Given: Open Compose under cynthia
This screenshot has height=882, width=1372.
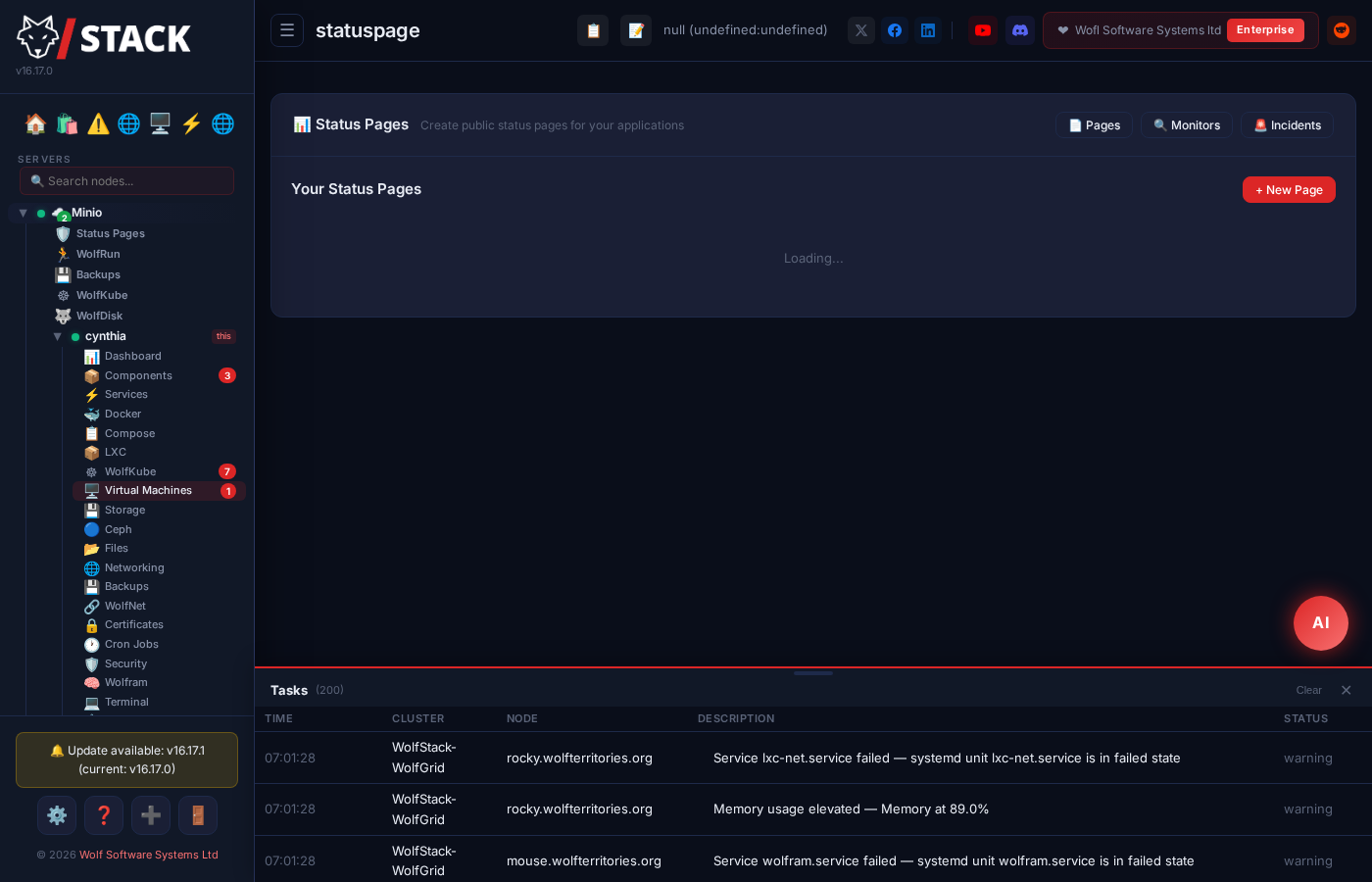Looking at the screenshot, I should [x=129, y=433].
